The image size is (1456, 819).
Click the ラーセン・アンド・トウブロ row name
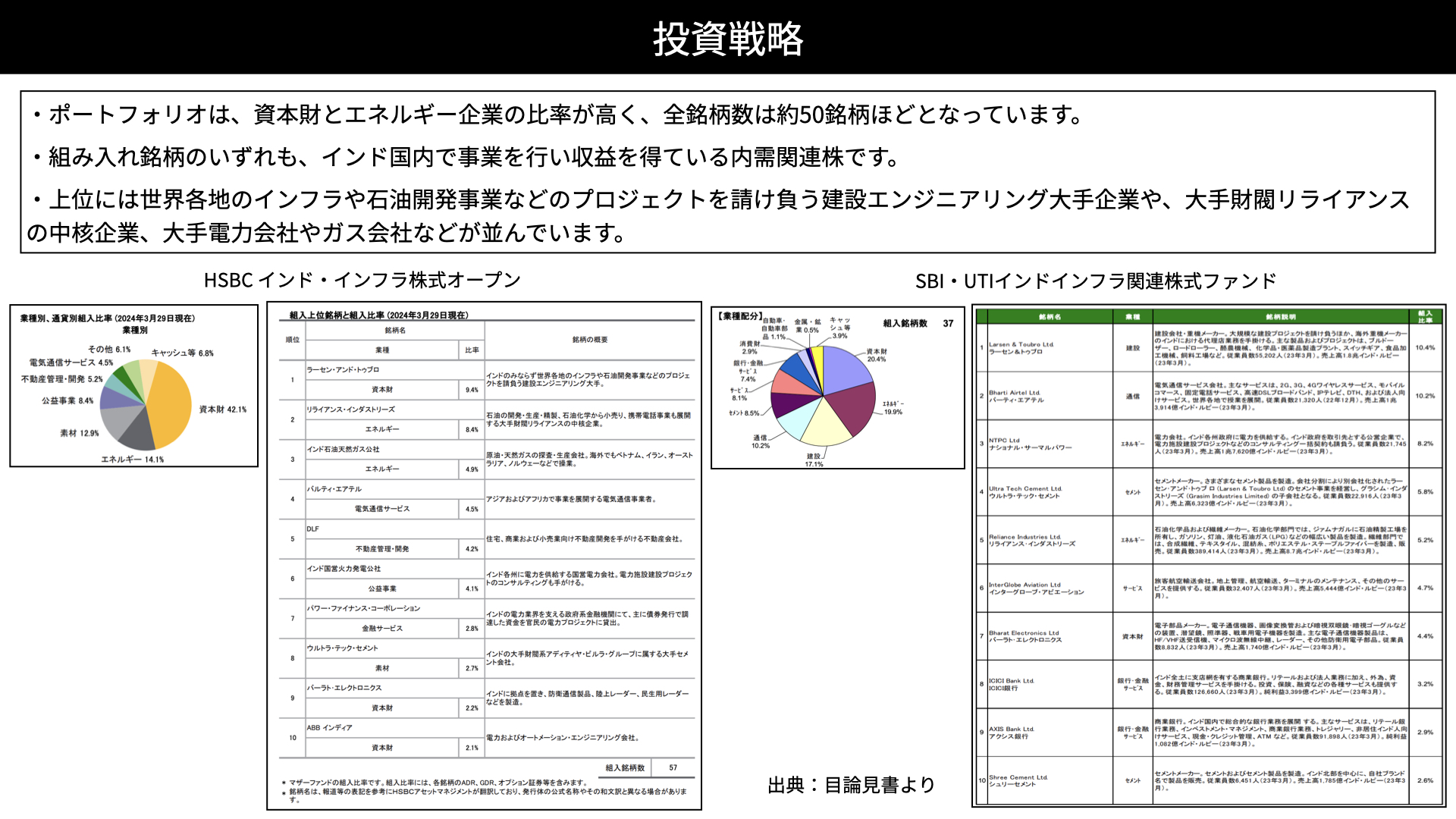pos(343,370)
